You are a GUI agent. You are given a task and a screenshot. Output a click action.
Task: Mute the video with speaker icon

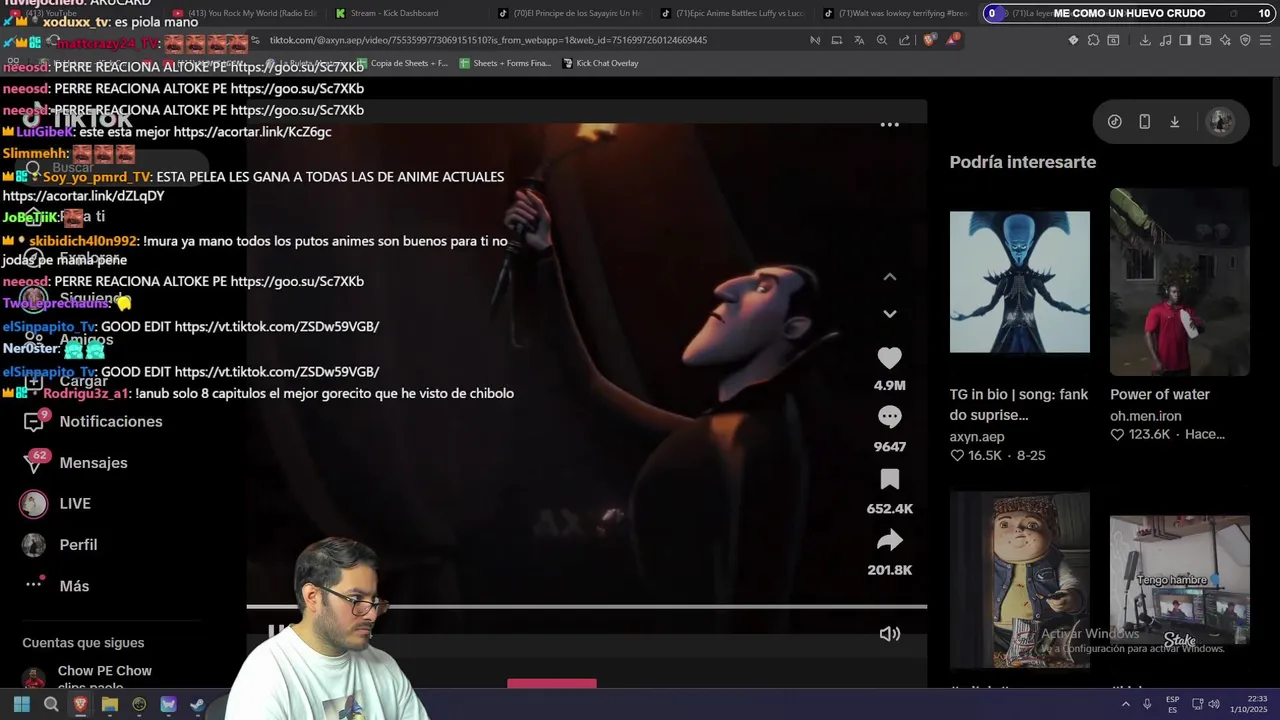889,634
